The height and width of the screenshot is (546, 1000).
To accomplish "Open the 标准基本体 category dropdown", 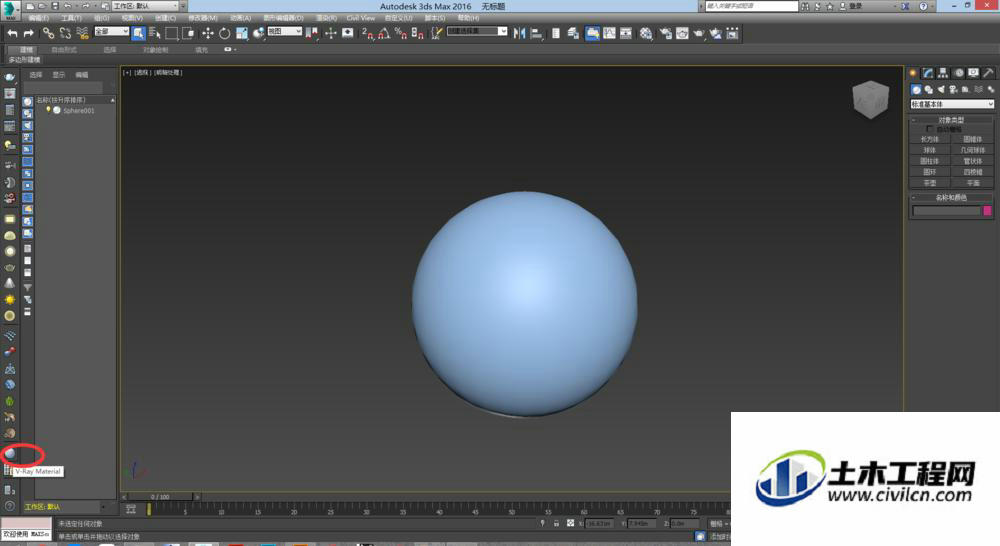I will tap(952, 104).
